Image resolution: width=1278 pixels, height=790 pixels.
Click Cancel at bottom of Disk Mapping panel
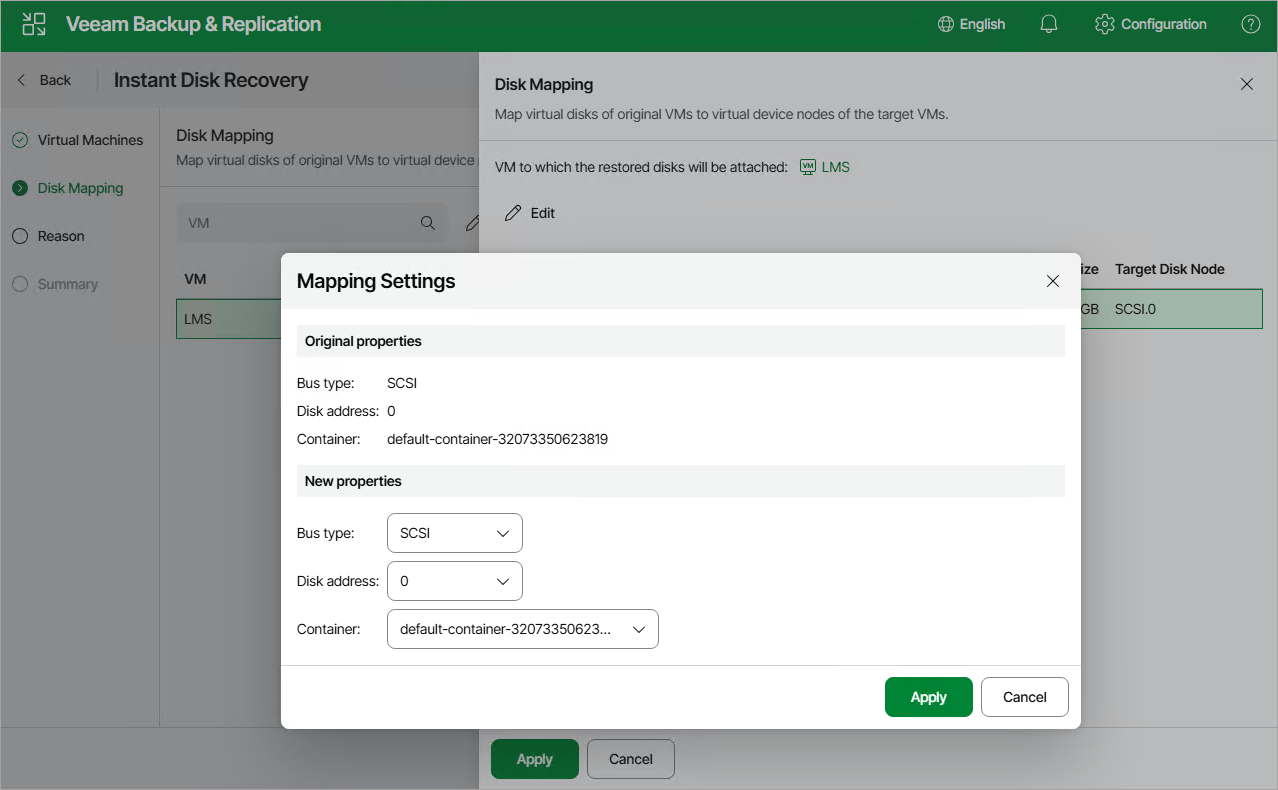pyautogui.click(x=631, y=759)
